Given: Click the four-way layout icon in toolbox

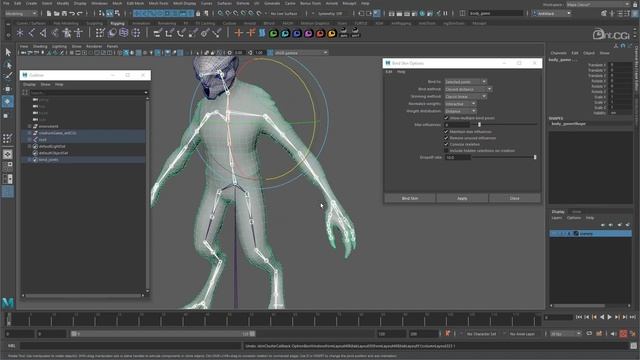Looking at the screenshot, I should [x=8, y=154].
